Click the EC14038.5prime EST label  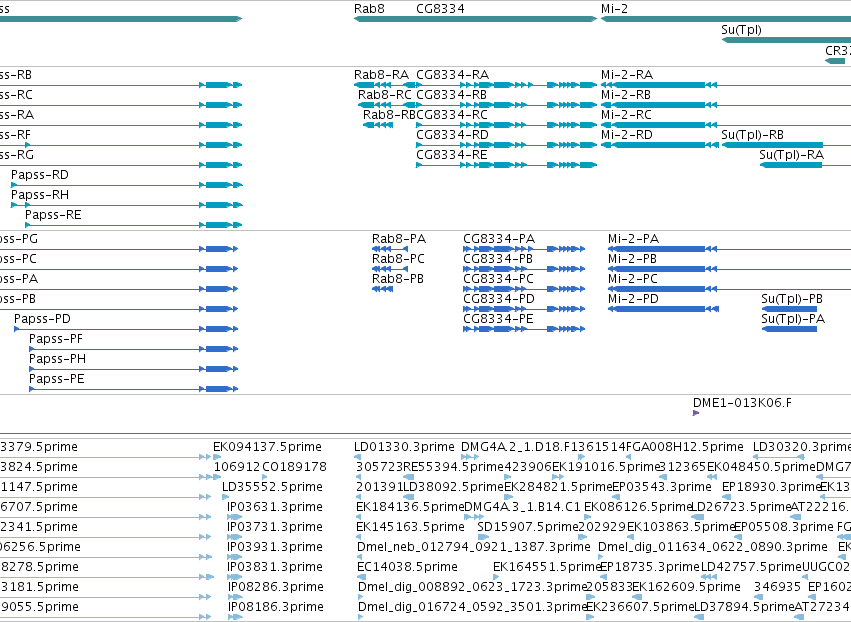click(407, 568)
